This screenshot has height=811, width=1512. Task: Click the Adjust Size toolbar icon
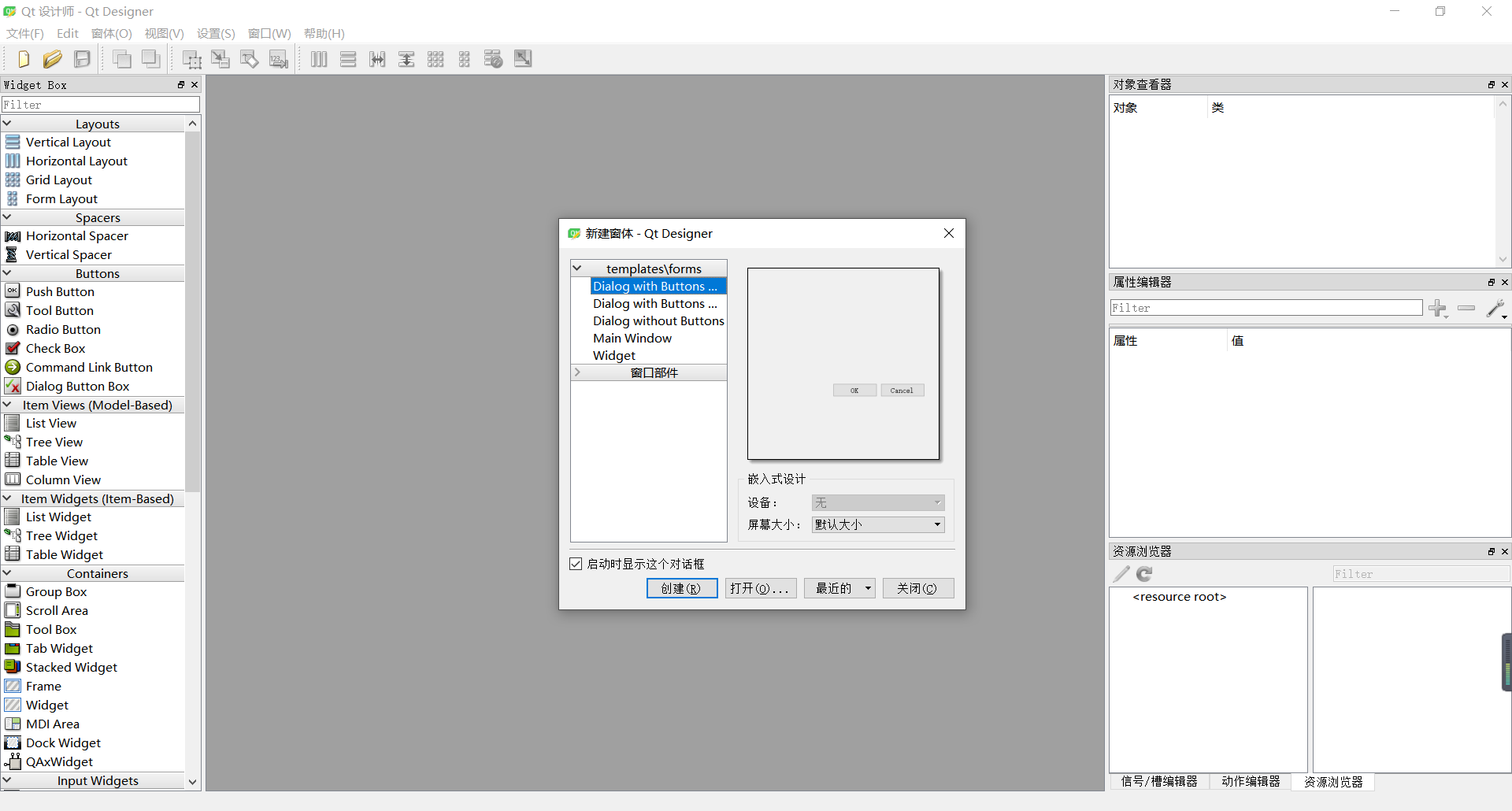(x=522, y=58)
